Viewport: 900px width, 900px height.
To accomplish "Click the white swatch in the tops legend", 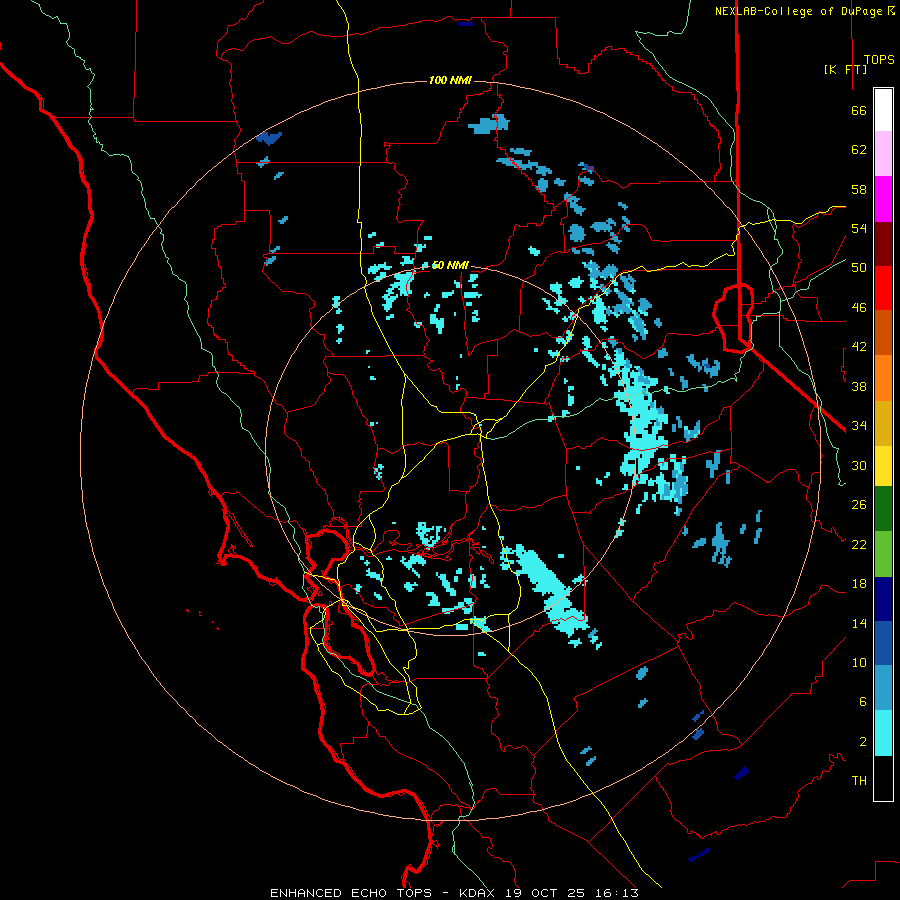I will (883, 110).
